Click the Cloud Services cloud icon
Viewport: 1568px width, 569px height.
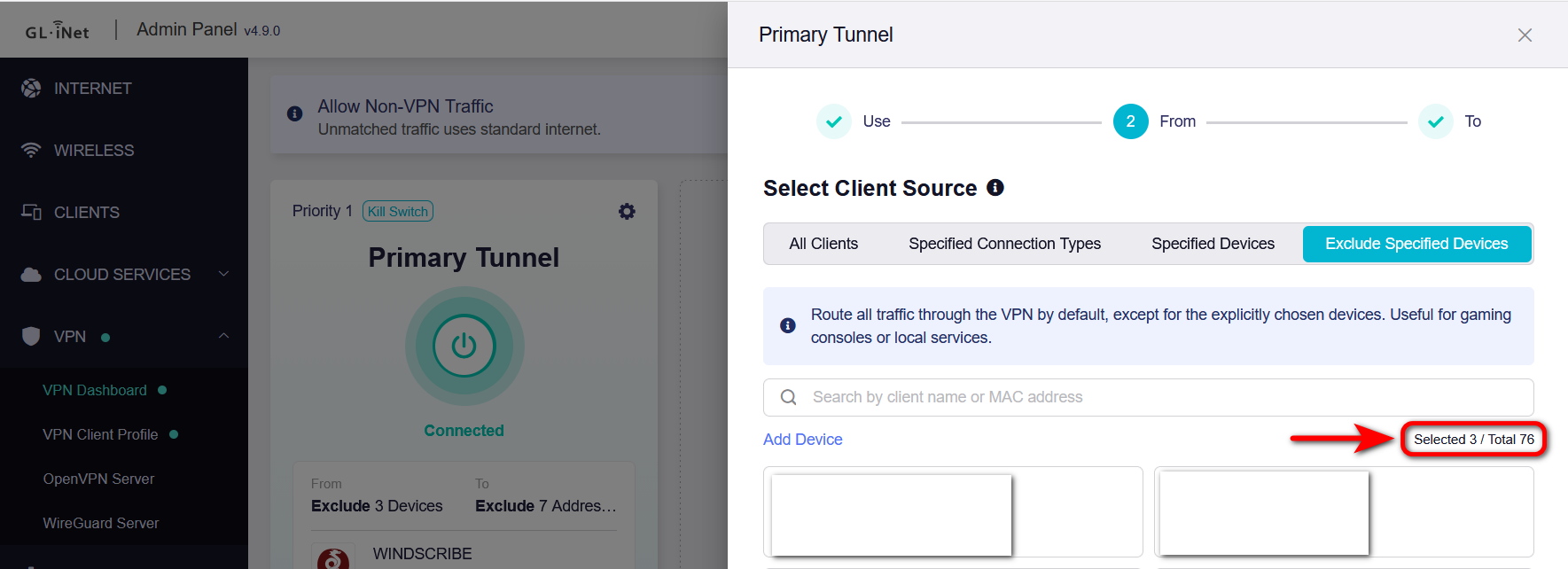[31, 275]
